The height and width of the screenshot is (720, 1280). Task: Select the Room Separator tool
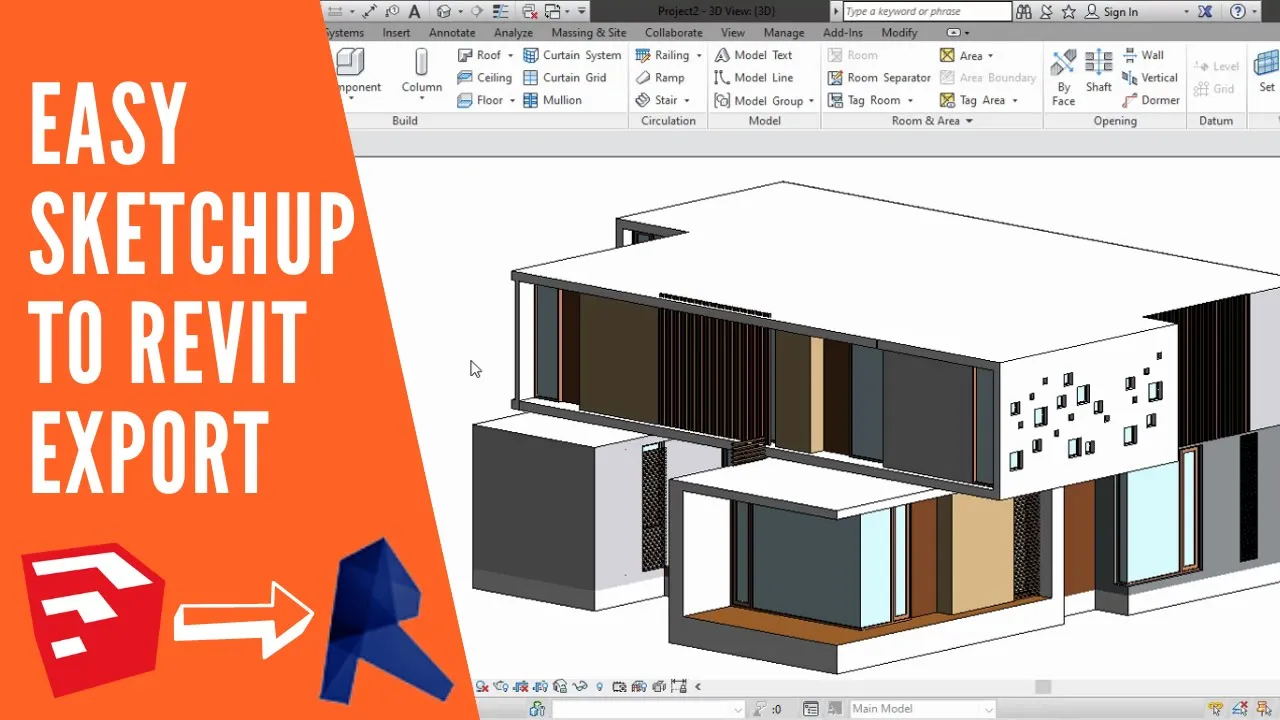[879, 77]
